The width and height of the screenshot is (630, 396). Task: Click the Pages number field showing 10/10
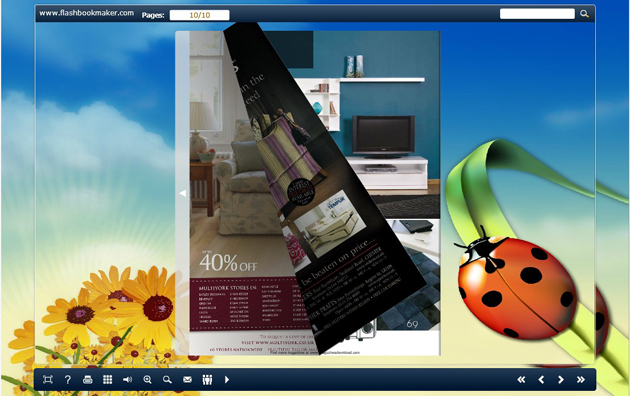pos(200,15)
